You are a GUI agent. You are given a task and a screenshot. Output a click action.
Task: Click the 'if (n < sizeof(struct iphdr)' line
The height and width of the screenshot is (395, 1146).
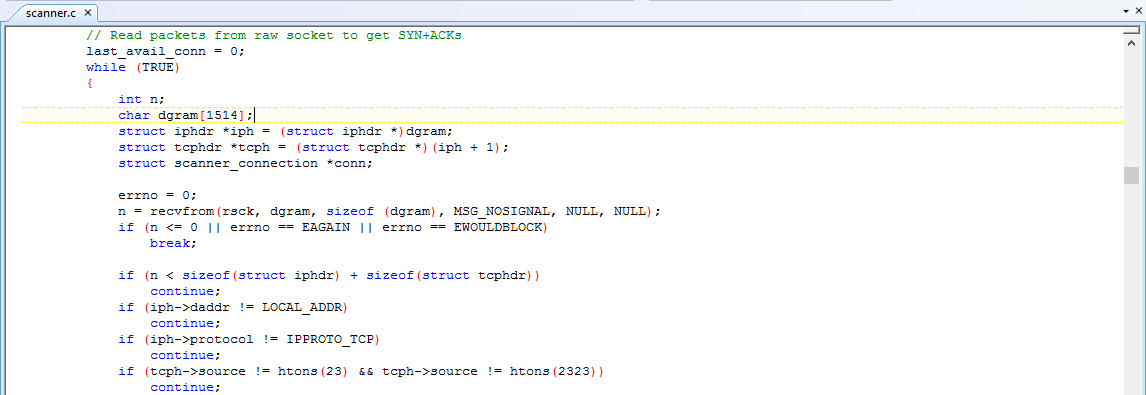pyautogui.click(x=329, y=276)
